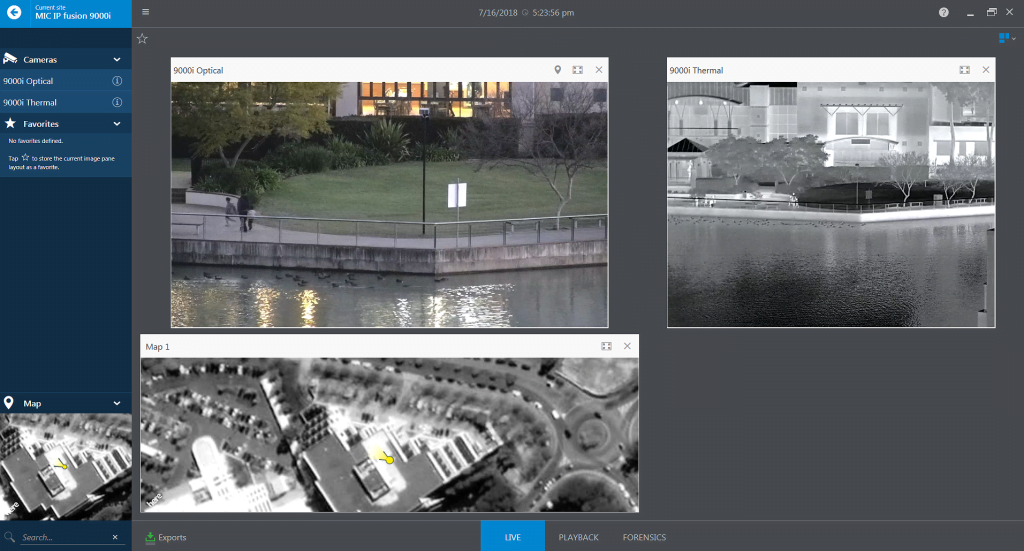Click the help question mark icon
This screenshot has height=551, width=1024.
point(944,12)
